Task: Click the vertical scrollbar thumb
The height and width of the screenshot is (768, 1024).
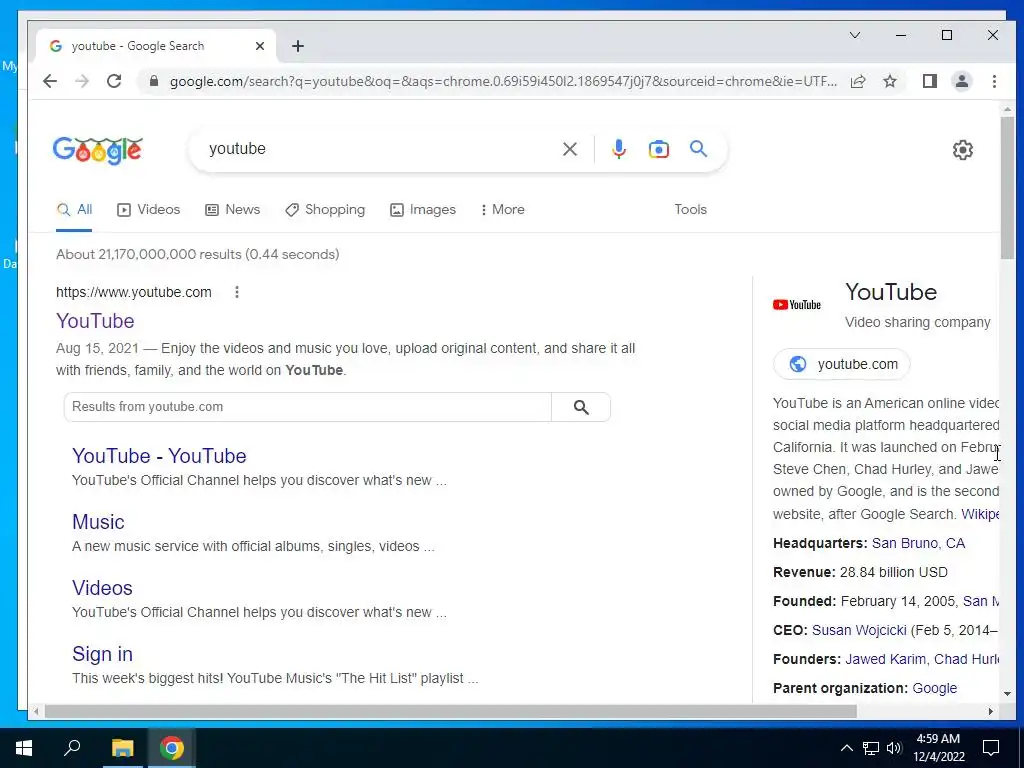Action: tap(1007, 187)
